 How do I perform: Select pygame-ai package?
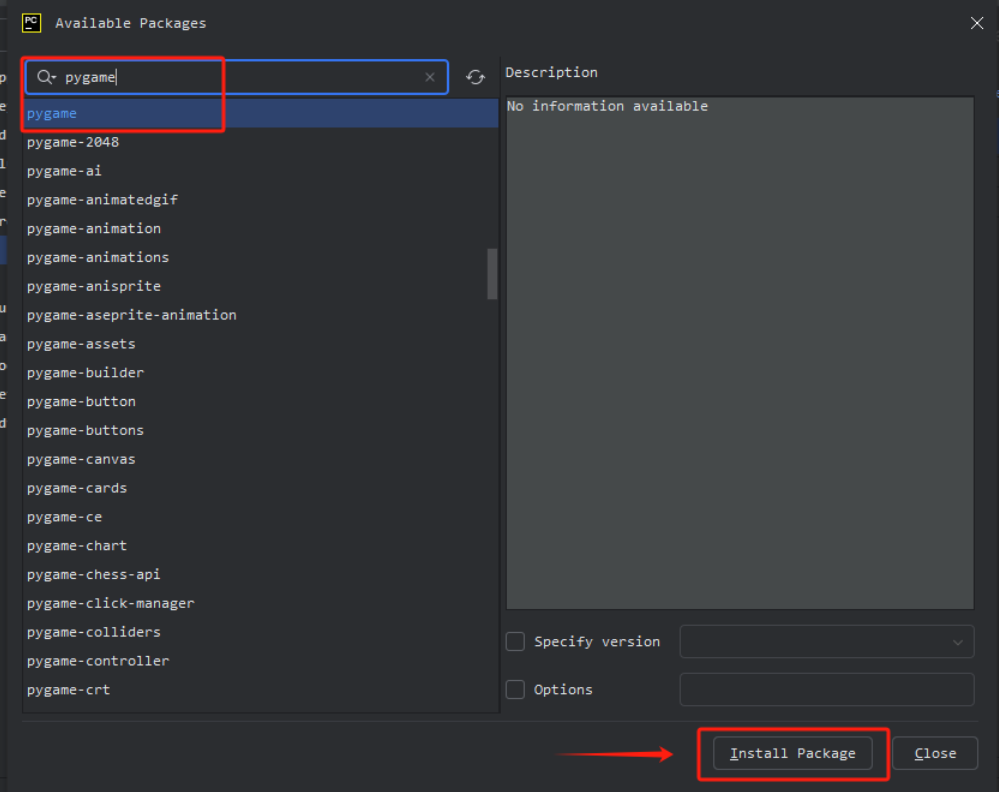tap(261, 171)
